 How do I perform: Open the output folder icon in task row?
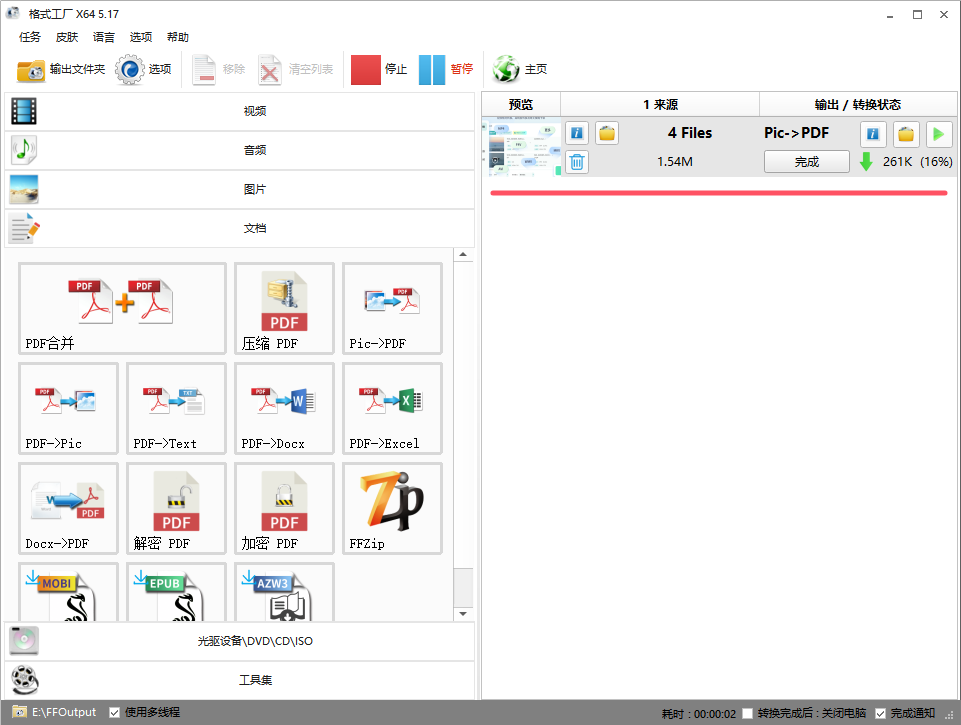pyautogui.click(x=906, y=133)
